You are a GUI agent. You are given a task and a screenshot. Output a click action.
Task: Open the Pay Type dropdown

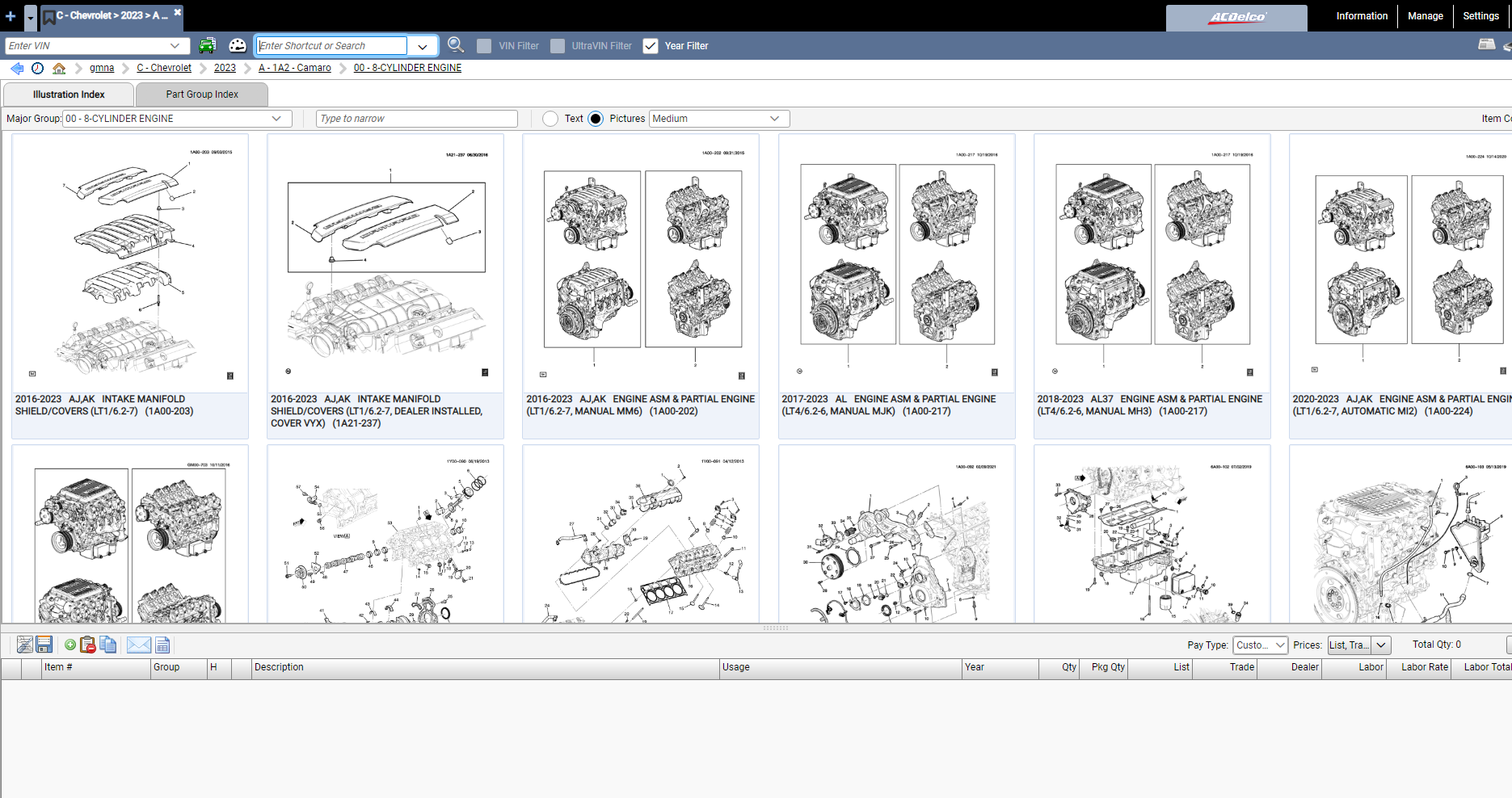(x=1260, y=645)
